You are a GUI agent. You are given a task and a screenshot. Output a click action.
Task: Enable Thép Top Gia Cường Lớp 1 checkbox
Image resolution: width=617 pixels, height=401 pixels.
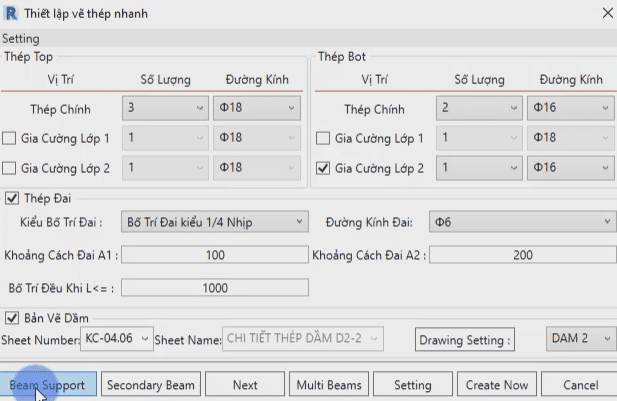[x=9, y=138]
